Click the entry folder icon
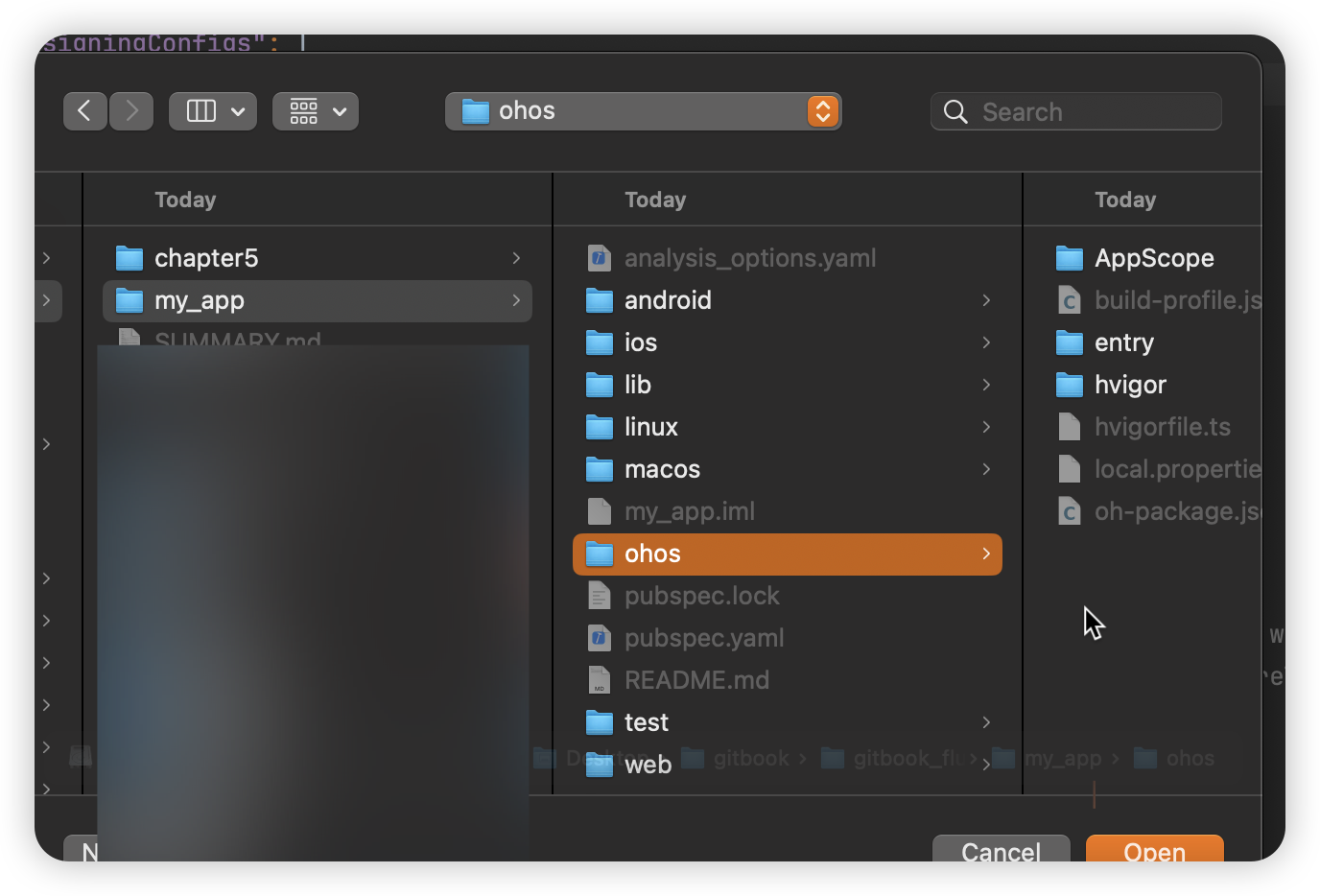The width and height of the screenshot is (1320, 896). coord(1070,342)
